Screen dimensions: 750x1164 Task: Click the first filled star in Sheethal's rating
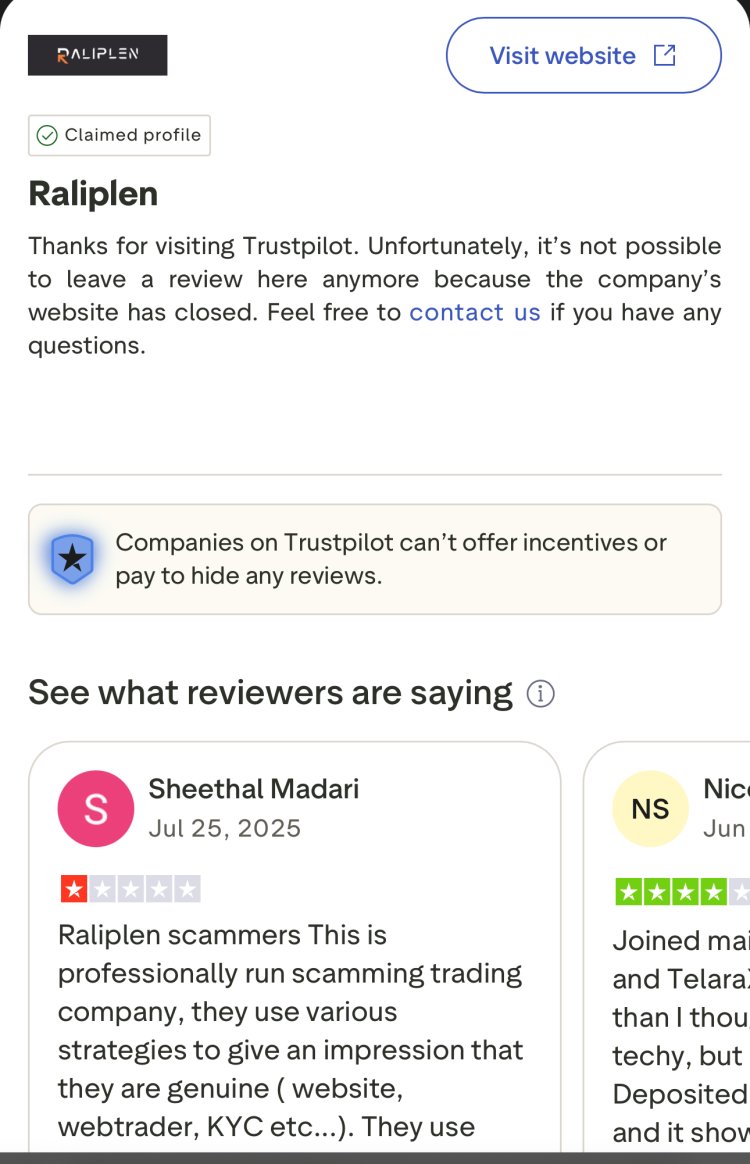(72, 887)
